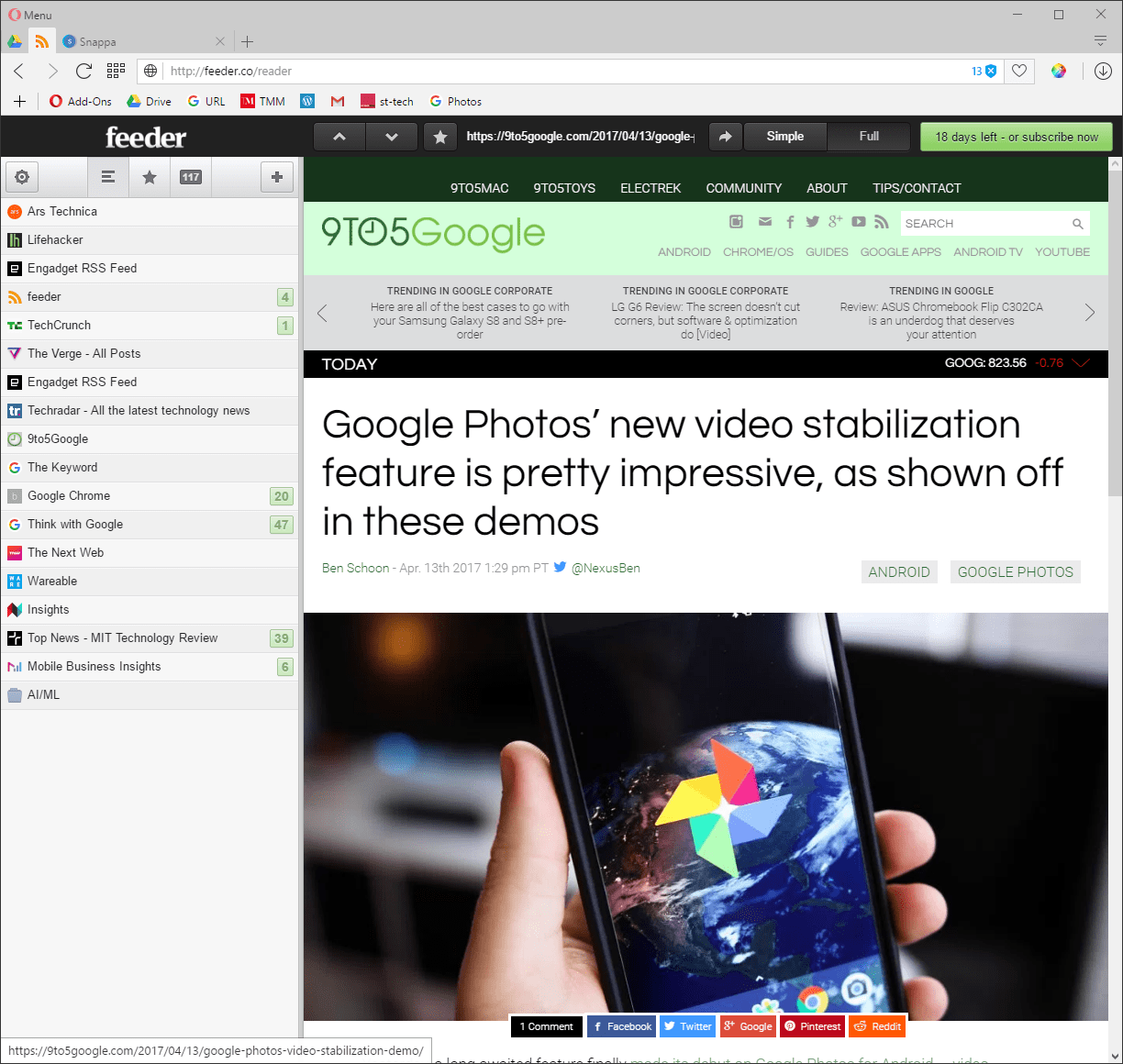This screenshot has width=1123, height=1064.
Task: Select the pinned RSS feed tab
Action: point(41,41)
